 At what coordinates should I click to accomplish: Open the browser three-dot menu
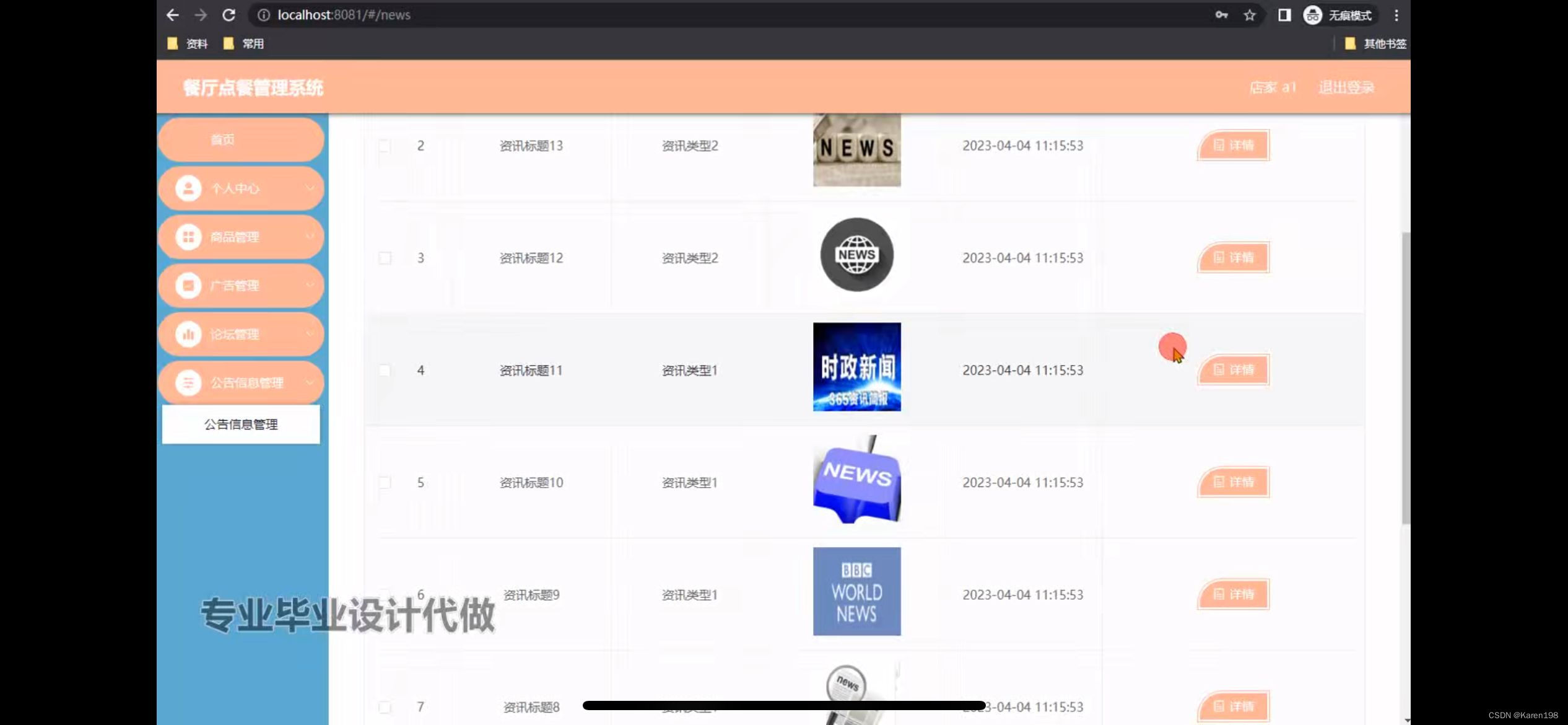click(x=1396, y=15)
